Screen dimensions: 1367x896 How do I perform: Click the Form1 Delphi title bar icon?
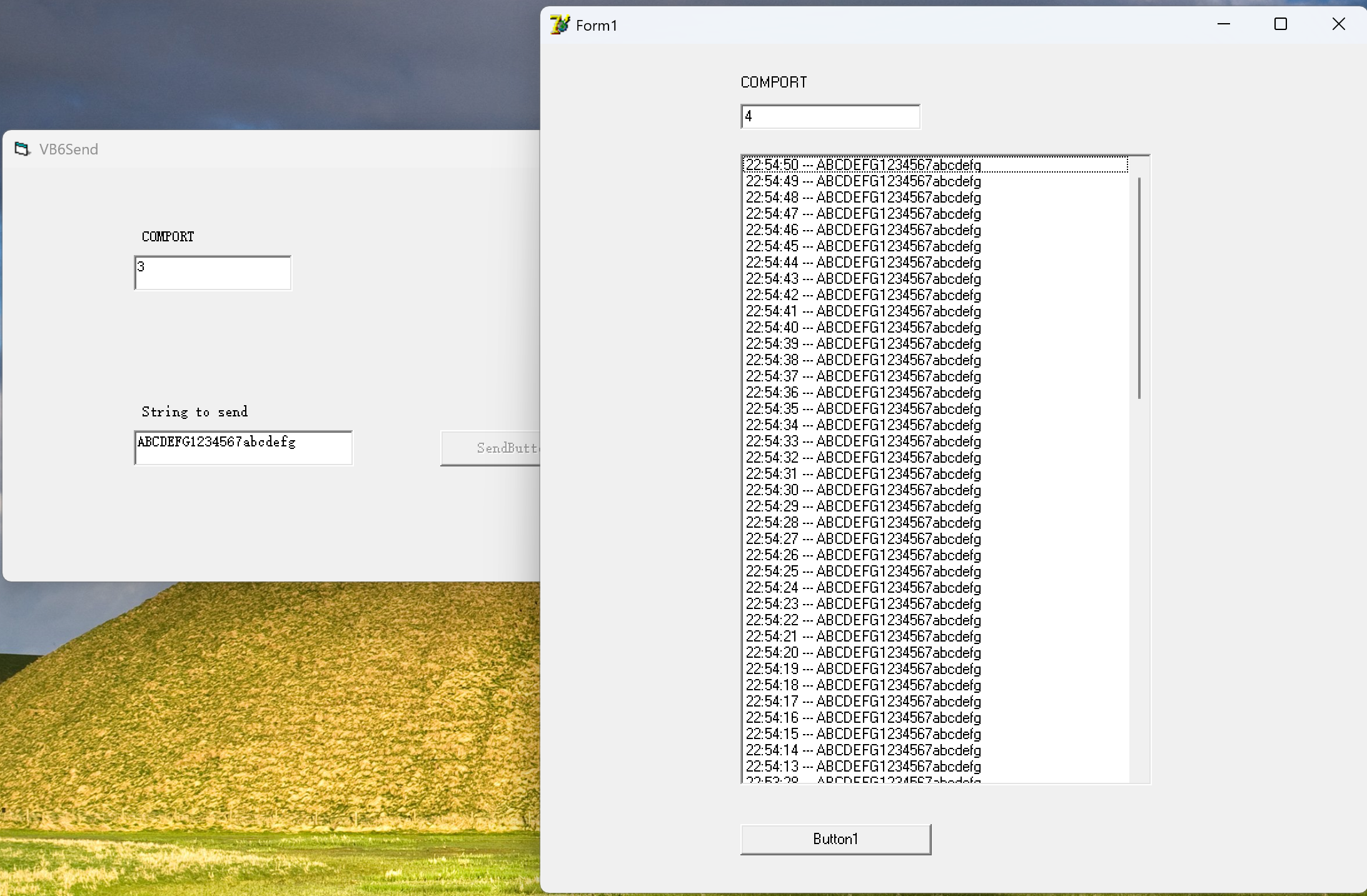pyautogui.click(x=560, y=25)
